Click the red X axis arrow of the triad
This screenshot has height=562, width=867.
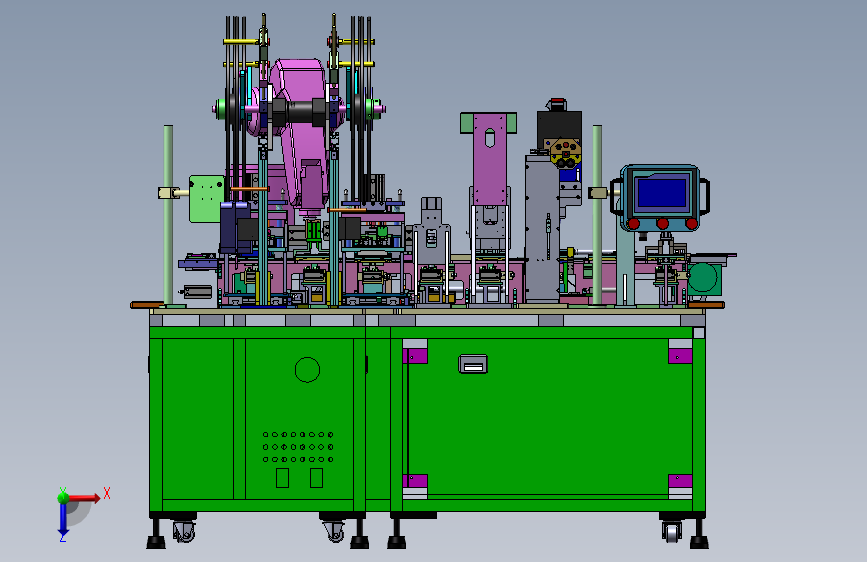point(83,498)
